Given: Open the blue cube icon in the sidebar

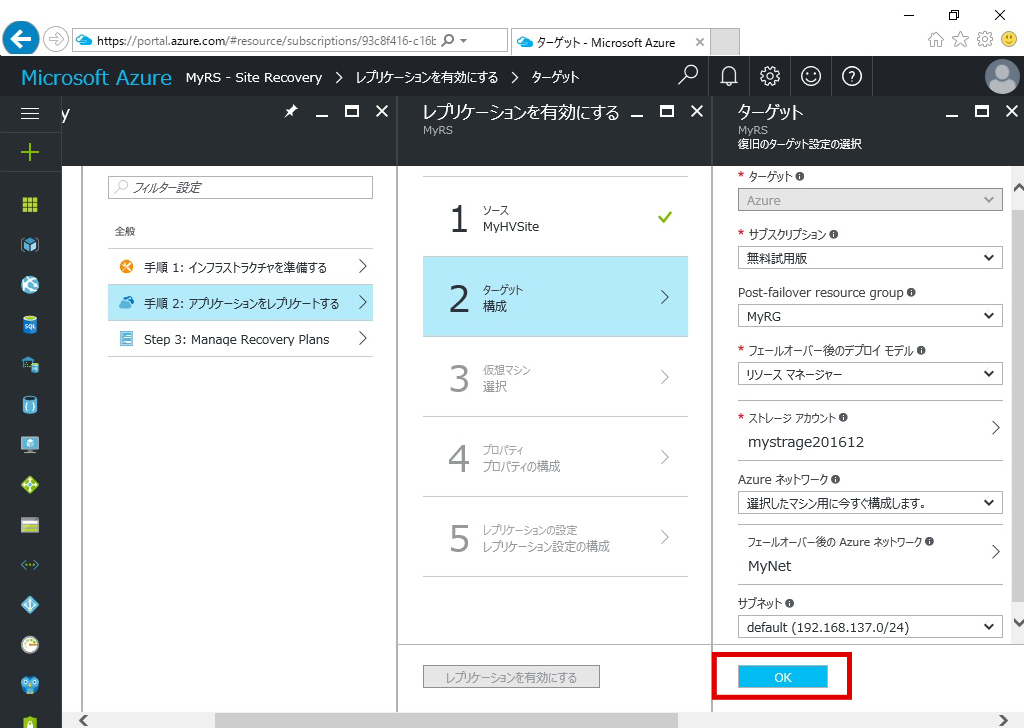Looking at the screenshot, I should 30,245.
